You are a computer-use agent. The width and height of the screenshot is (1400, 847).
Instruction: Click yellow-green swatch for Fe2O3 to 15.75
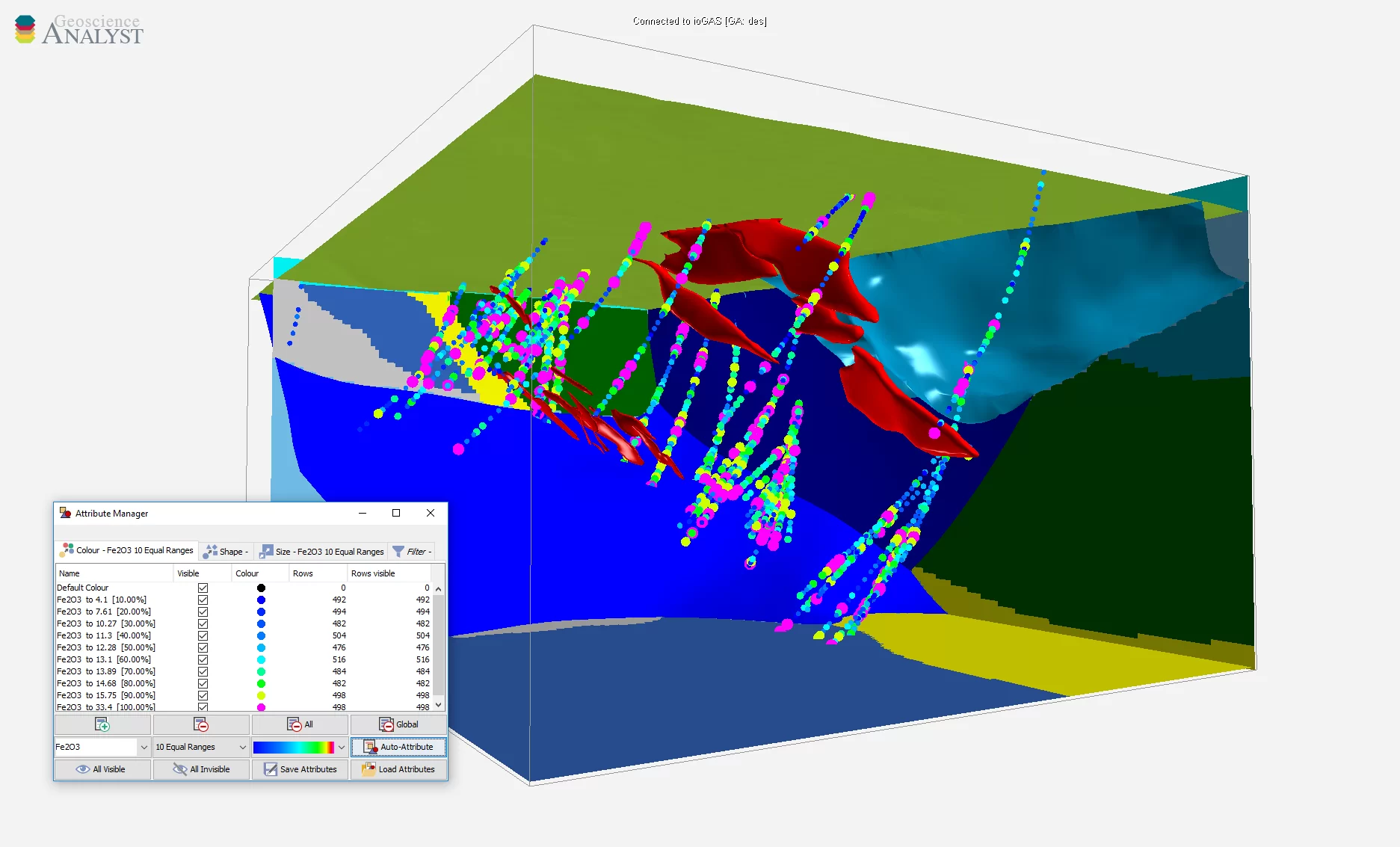pos(261,695)
